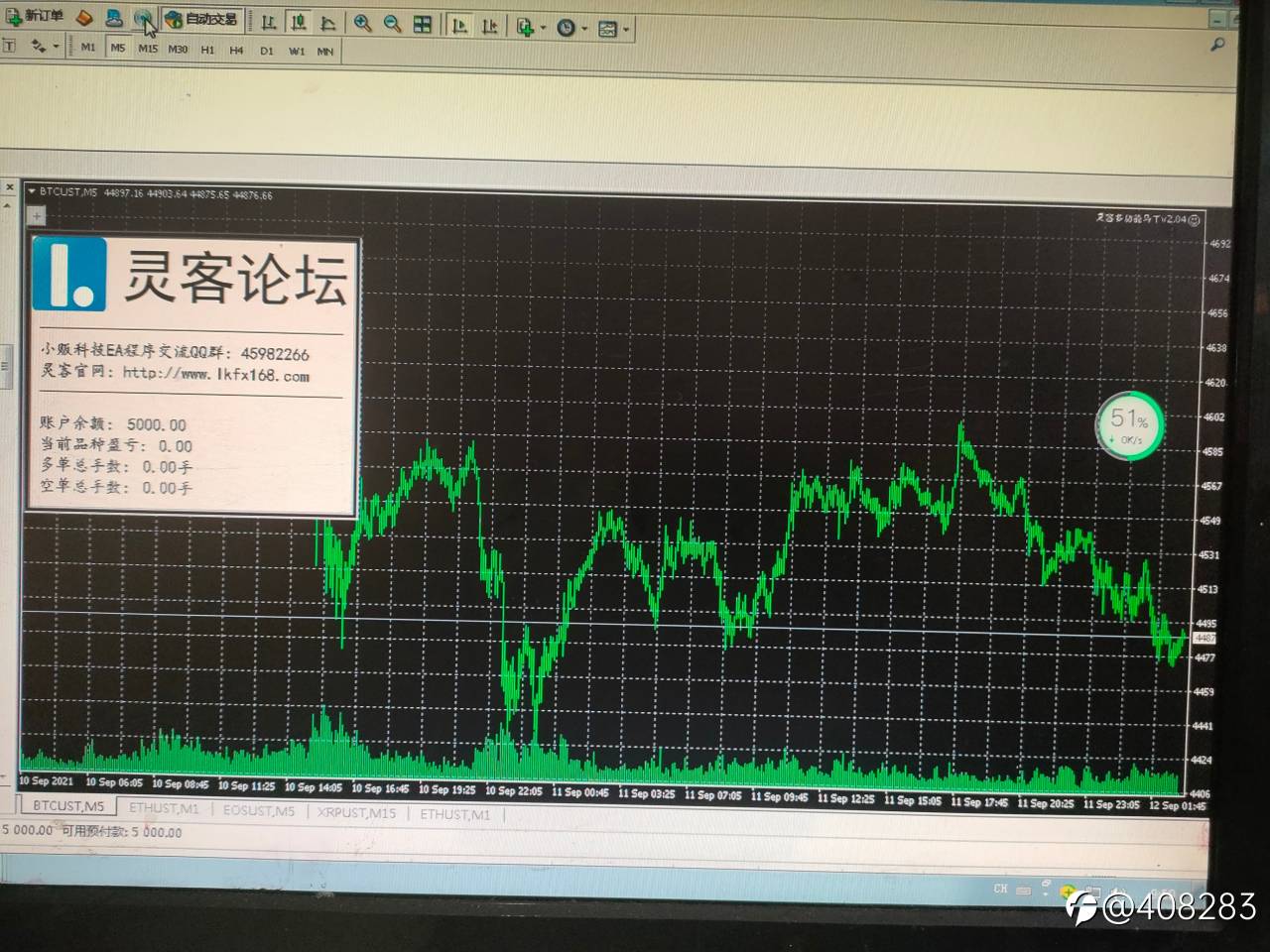Click the current price label 4487
Screen dimensions: 1270x952
(x=1206, y=639)
